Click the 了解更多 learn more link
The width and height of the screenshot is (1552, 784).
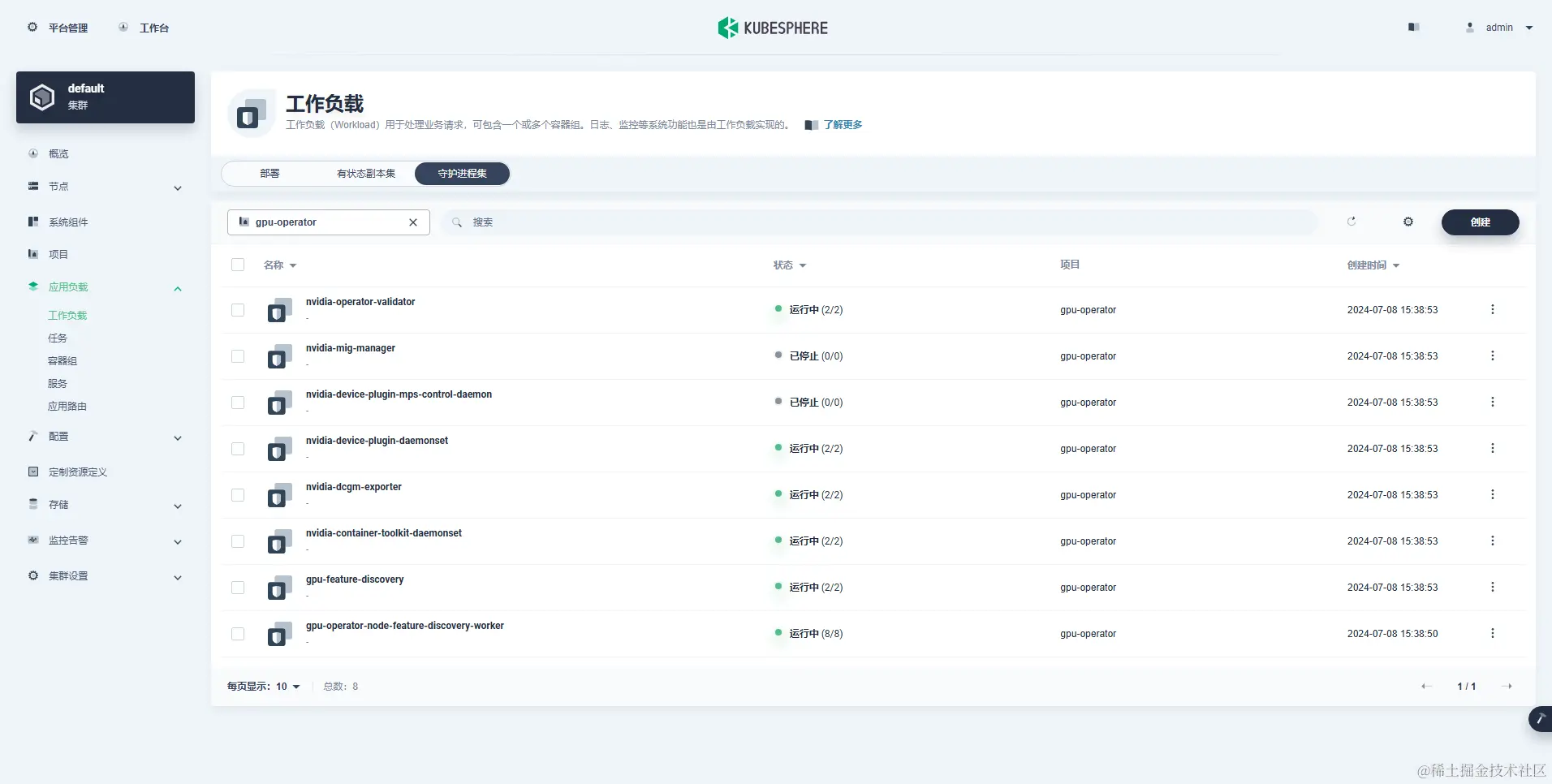coord(843,125)
